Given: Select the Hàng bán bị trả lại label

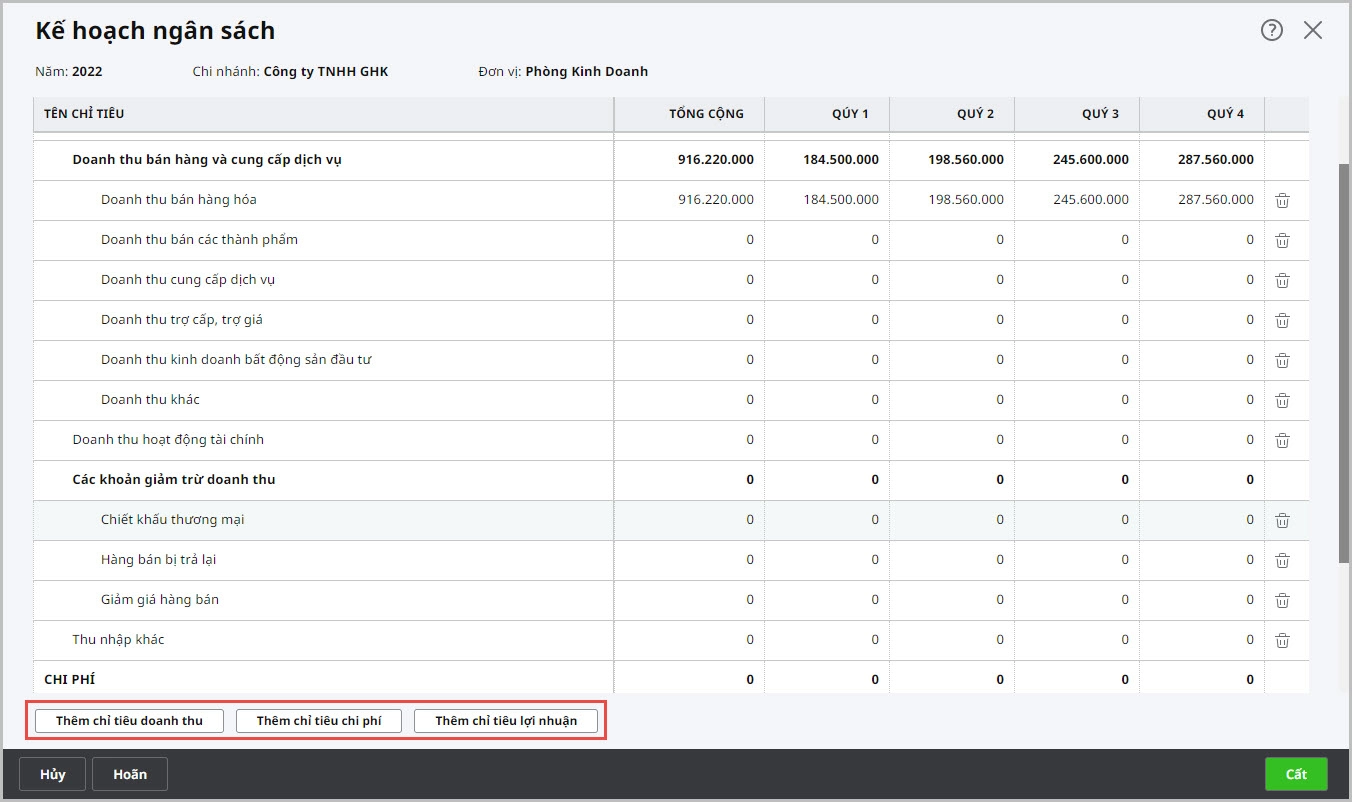Looking at the screenshot, I should [158, 560].
